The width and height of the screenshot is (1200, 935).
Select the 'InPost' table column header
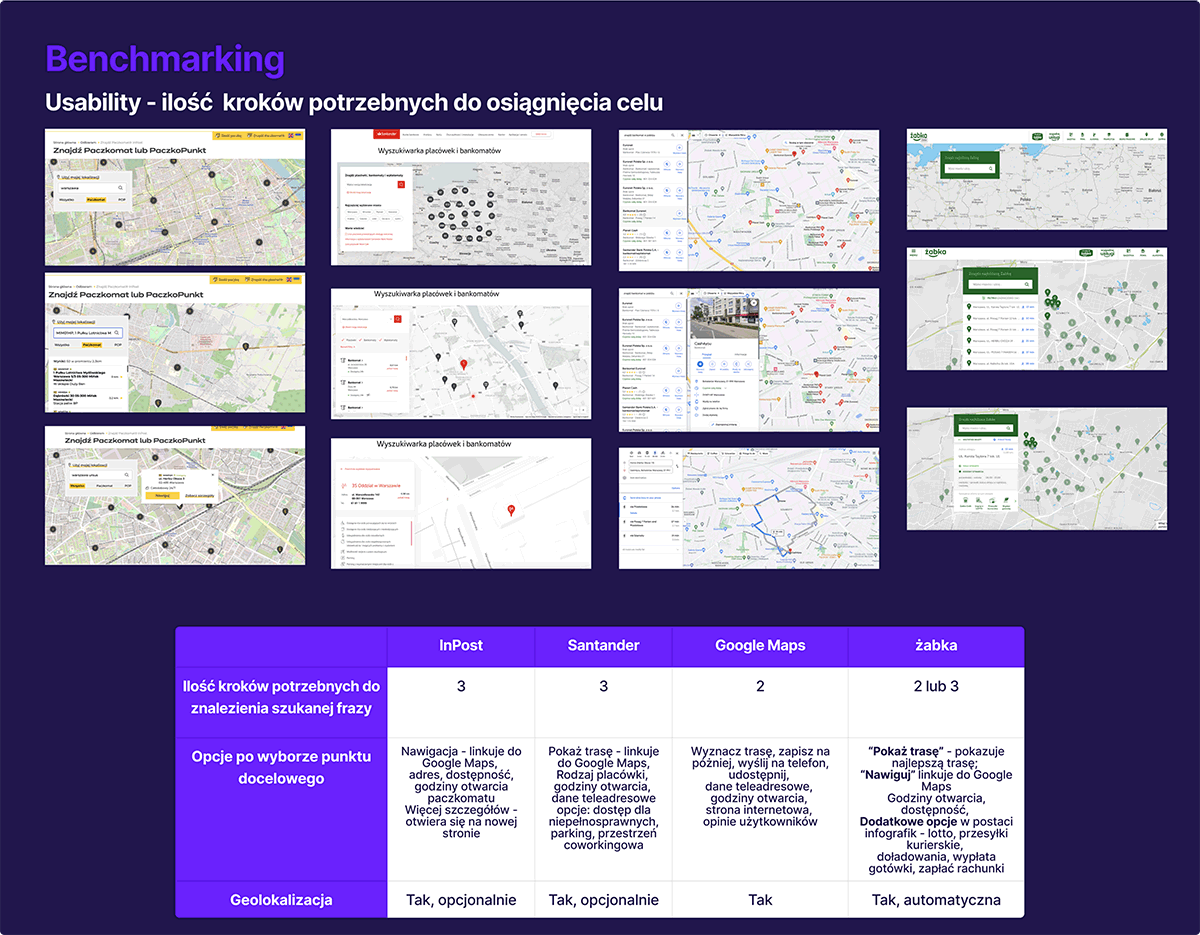tap(461, 646)
